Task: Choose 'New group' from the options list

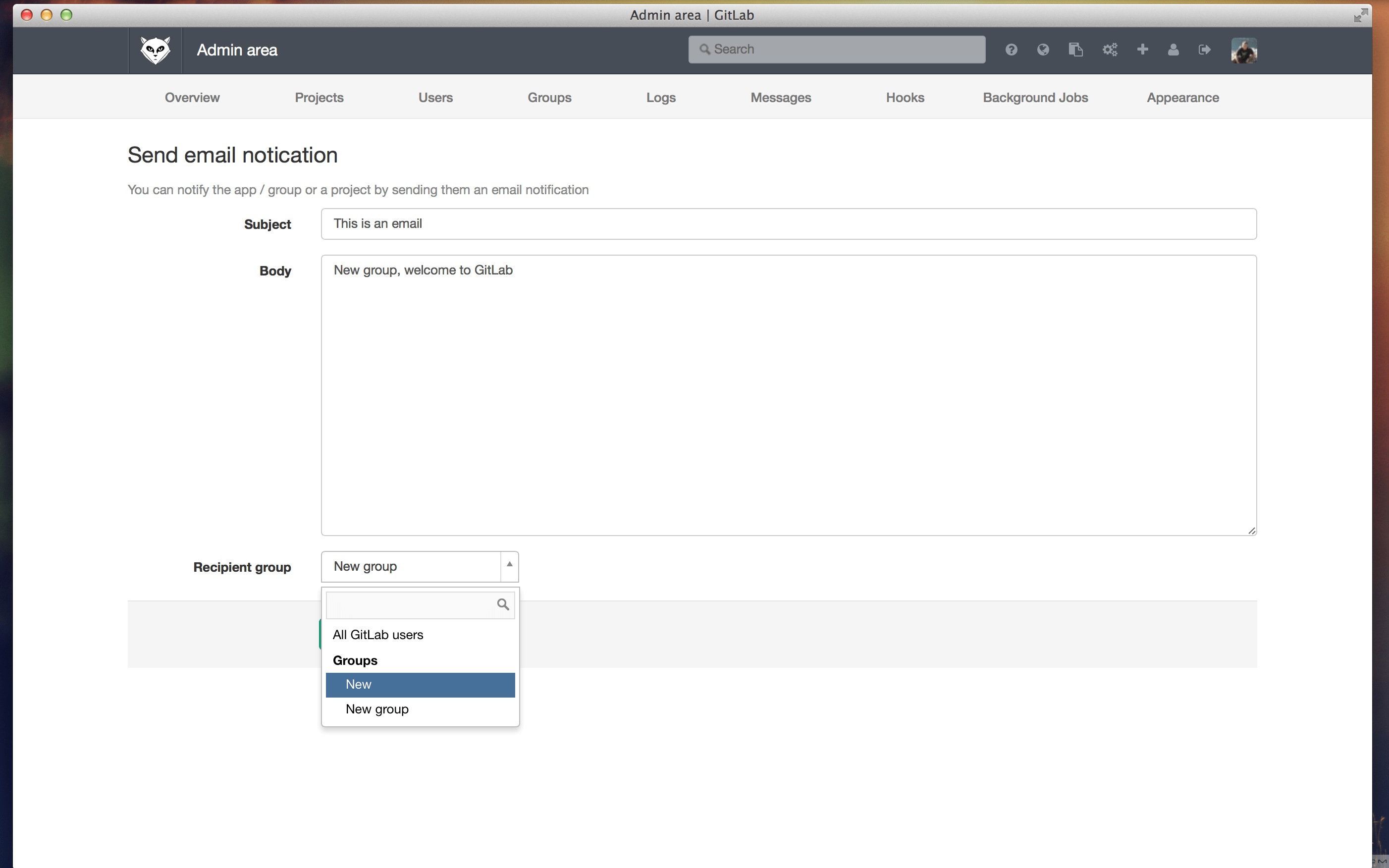Action: click(x=377, y=709)
